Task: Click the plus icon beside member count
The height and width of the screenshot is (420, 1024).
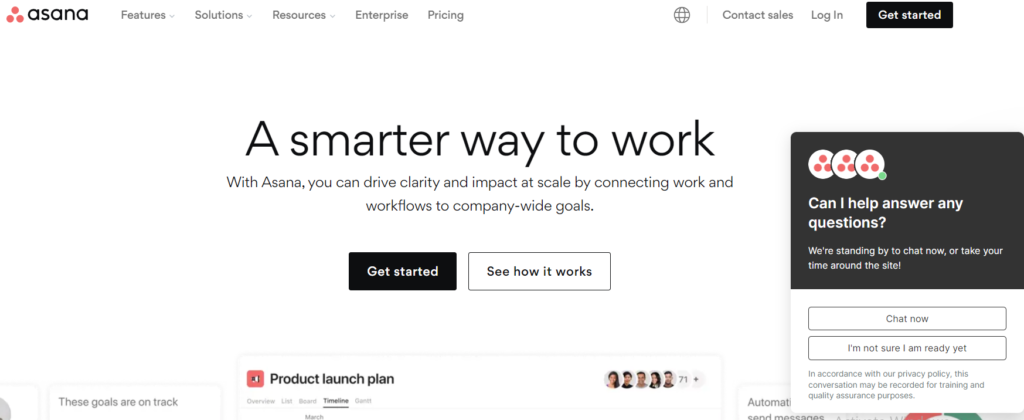Action: 697,379
